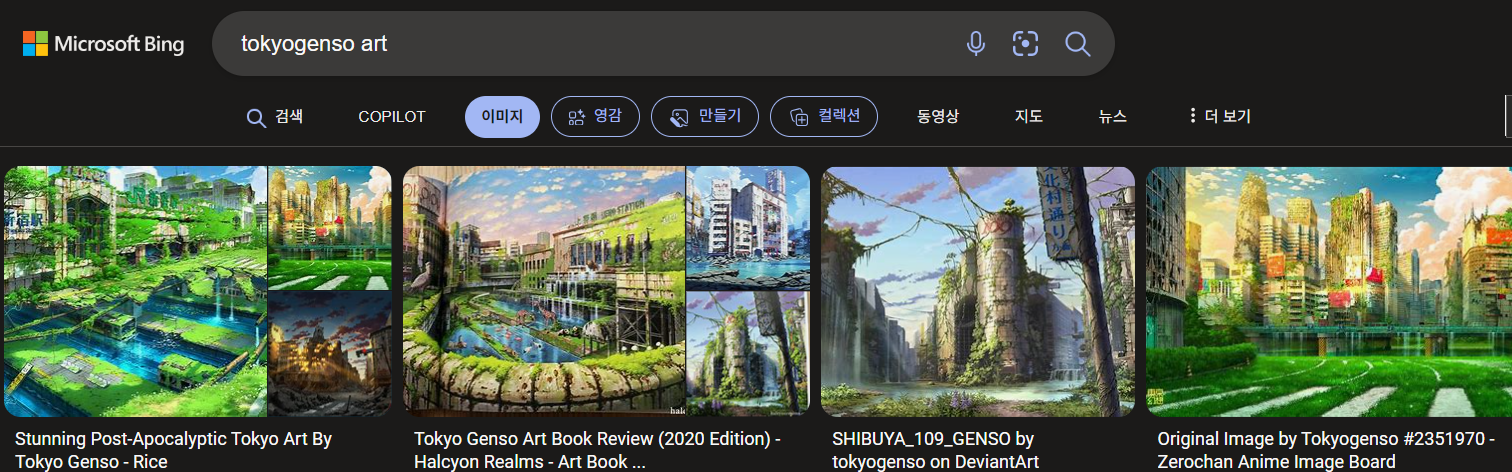The image size is (1512, 472).
Task: Submit search with magnifying glass icon
Action: tap(1077, 44)
